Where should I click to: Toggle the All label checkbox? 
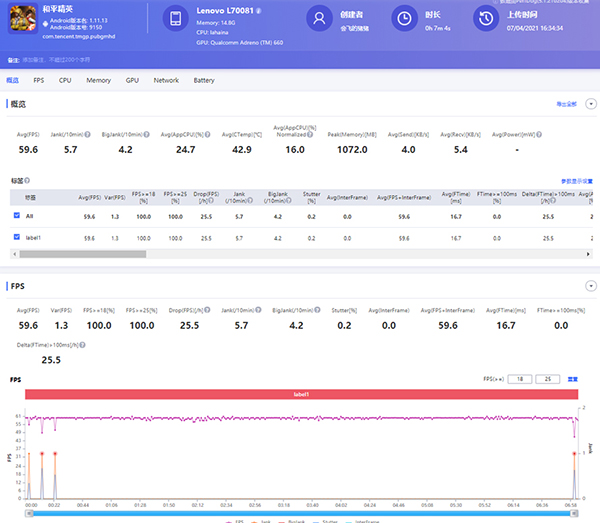pyautogui.click(x=17, y=216)
